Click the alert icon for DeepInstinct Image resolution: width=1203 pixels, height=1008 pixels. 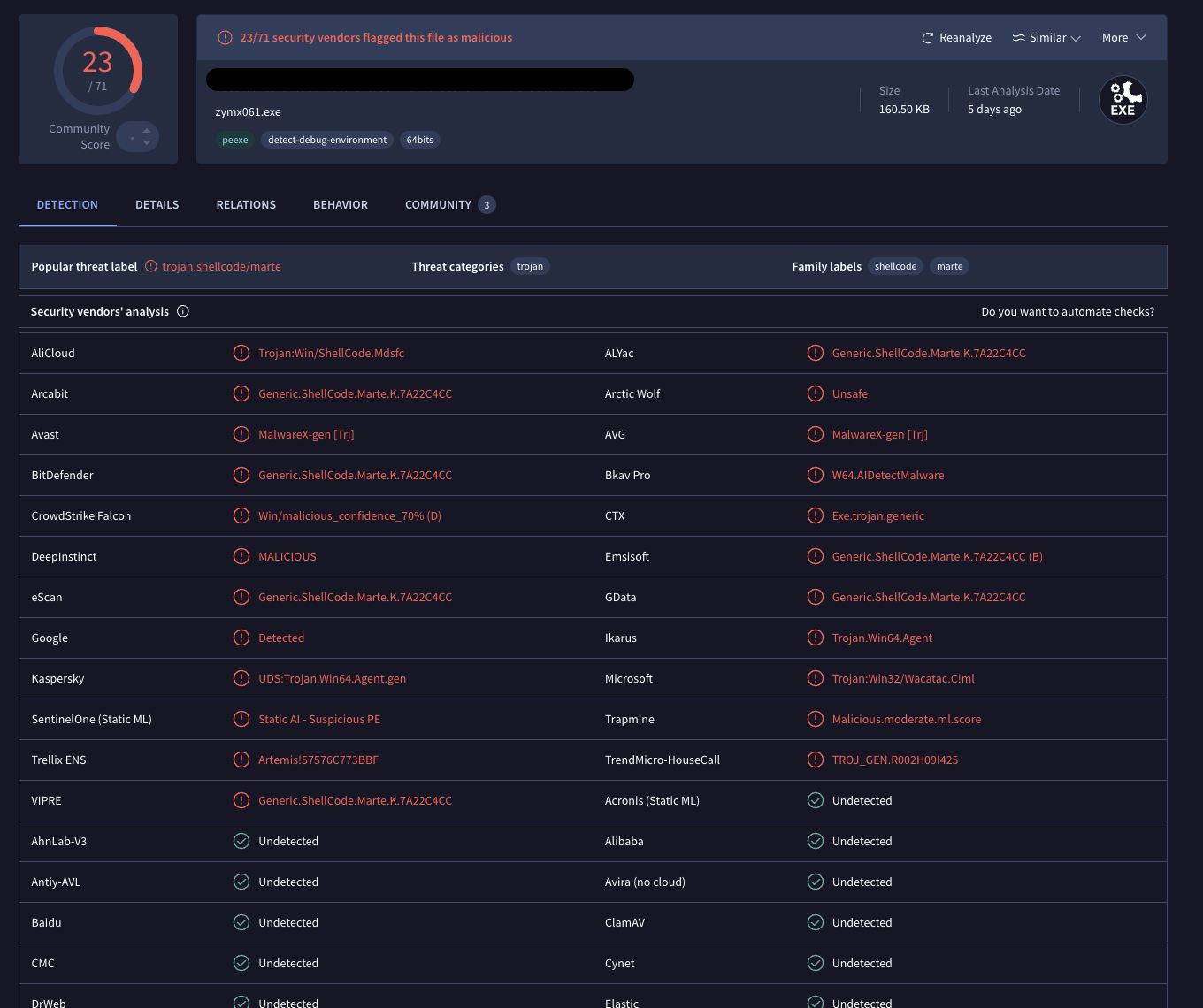tap(241, 556)
